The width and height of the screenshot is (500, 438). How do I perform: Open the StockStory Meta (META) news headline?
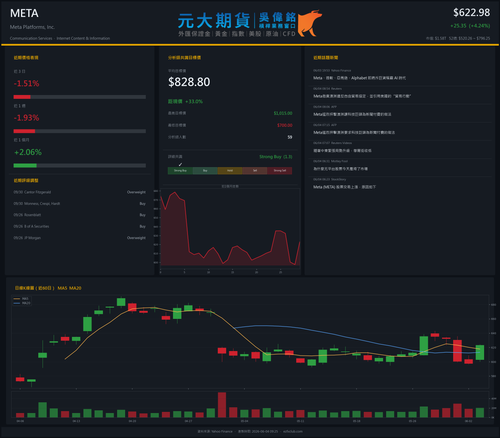[344, 187]
